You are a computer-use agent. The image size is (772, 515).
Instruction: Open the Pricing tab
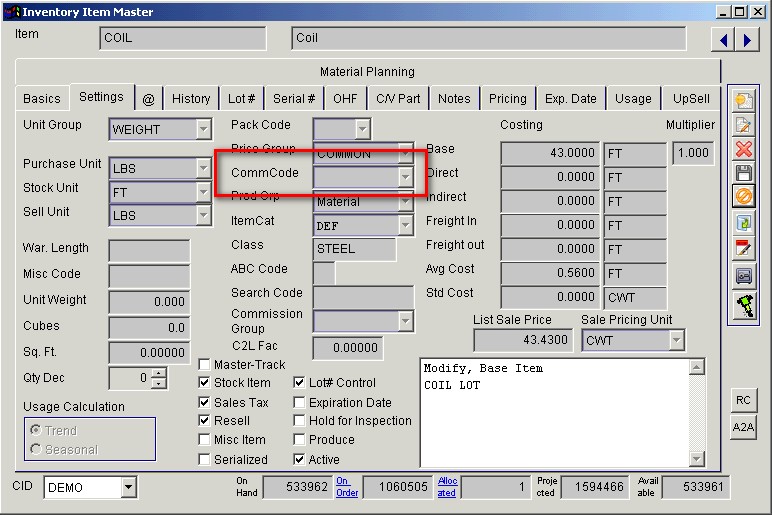[507, 99]
